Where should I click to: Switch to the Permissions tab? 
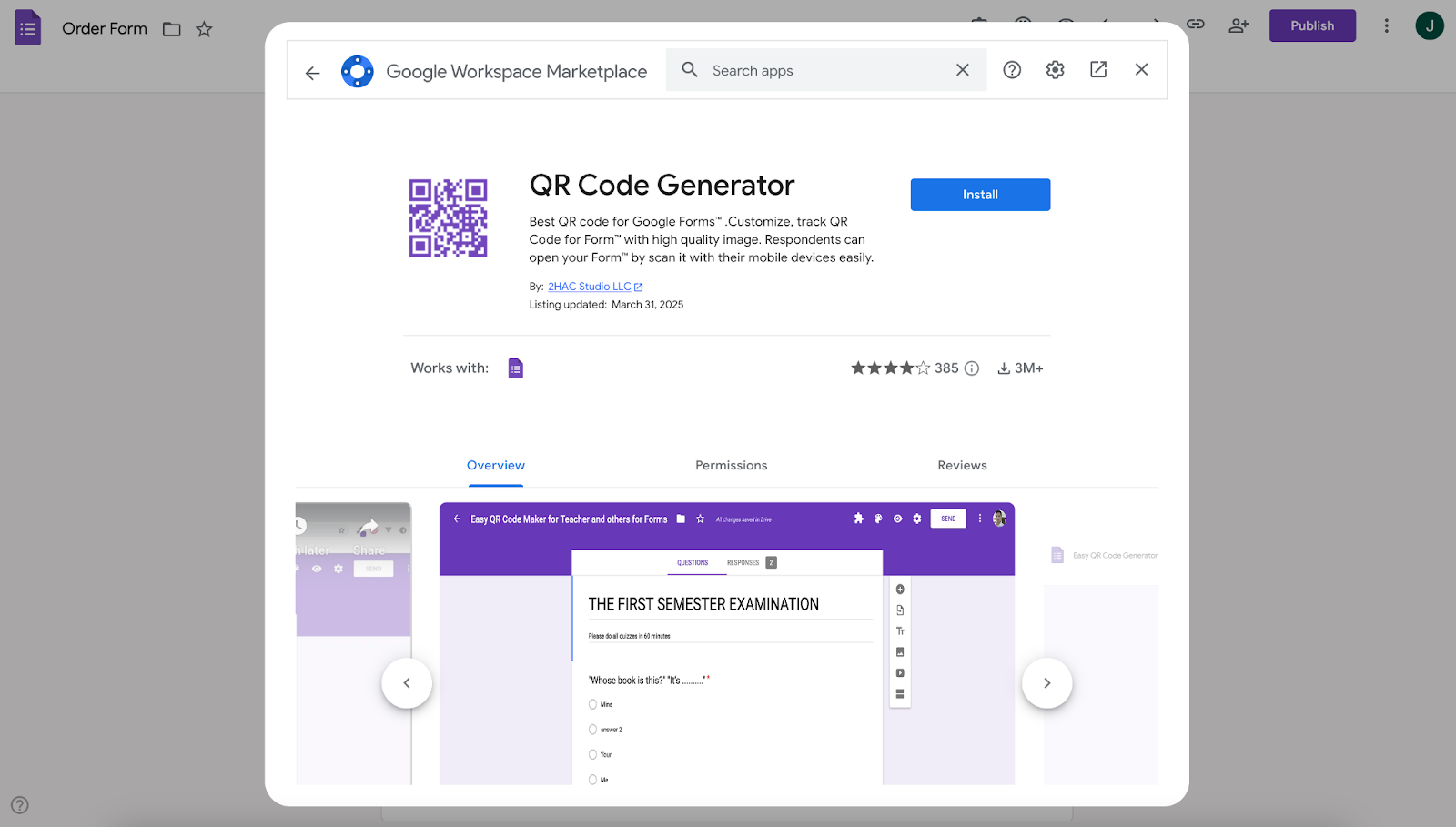pos(732,466)
